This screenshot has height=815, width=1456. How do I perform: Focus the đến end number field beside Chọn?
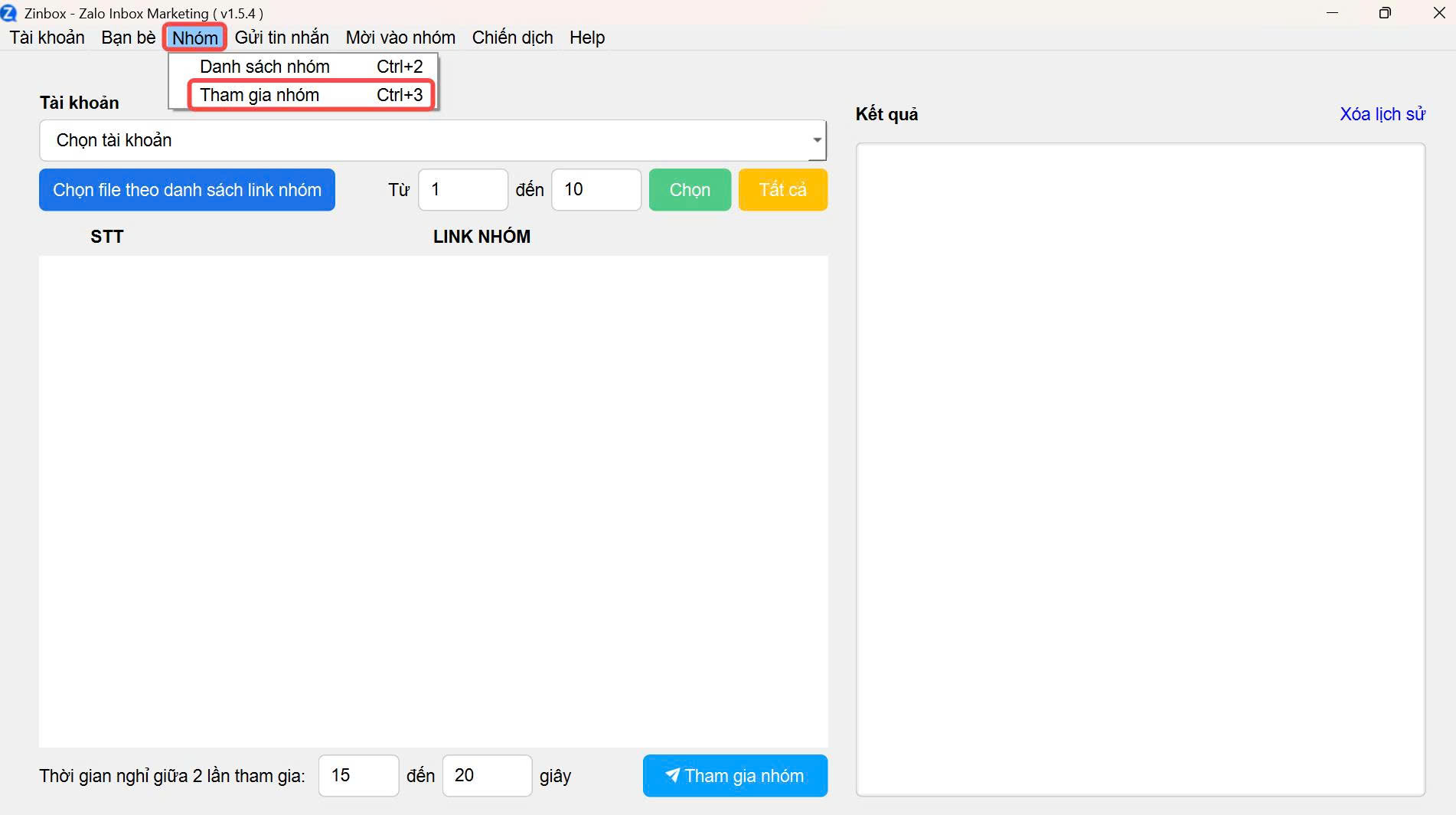click(596, 190)
